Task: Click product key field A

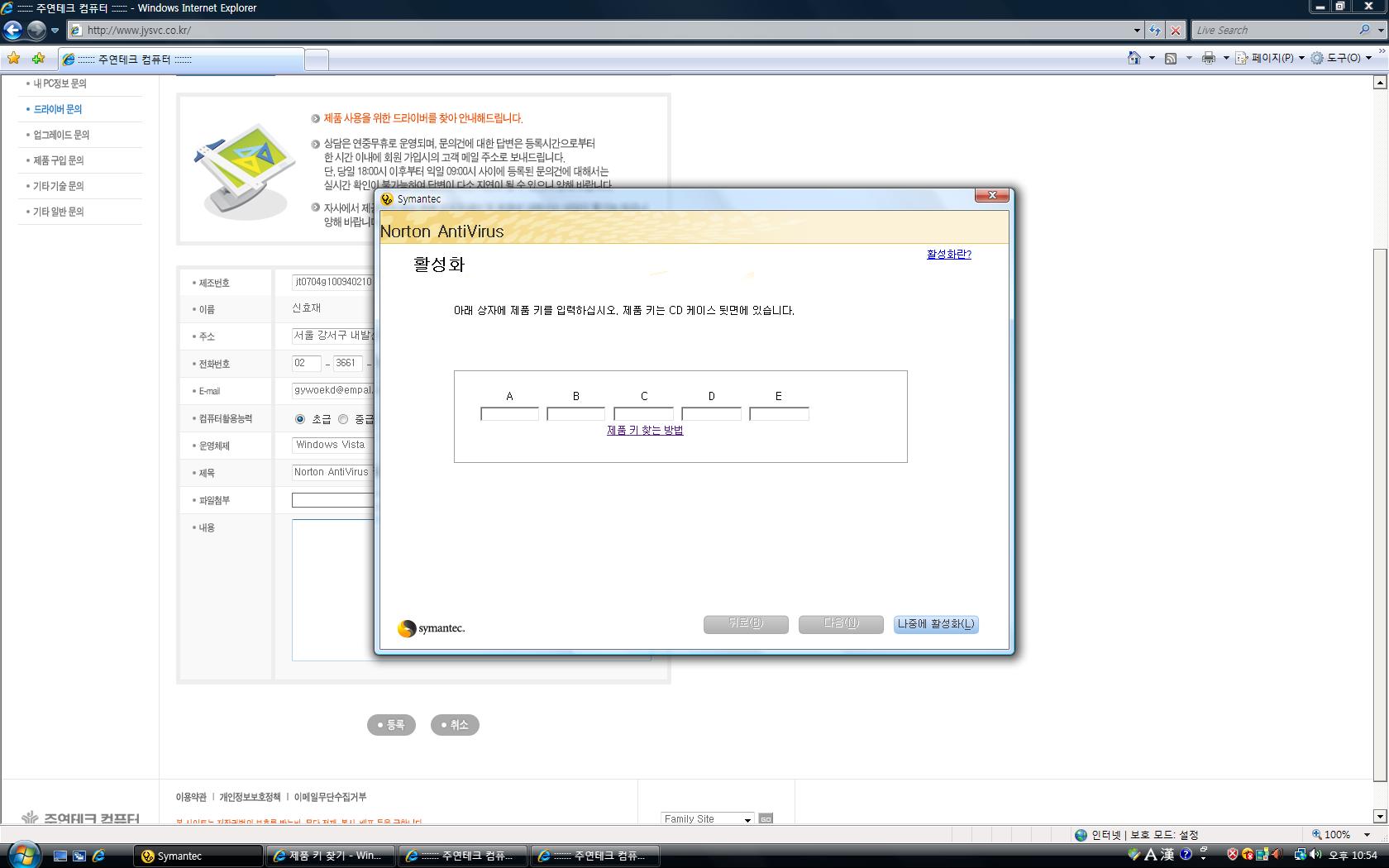Action: [509, 414]
